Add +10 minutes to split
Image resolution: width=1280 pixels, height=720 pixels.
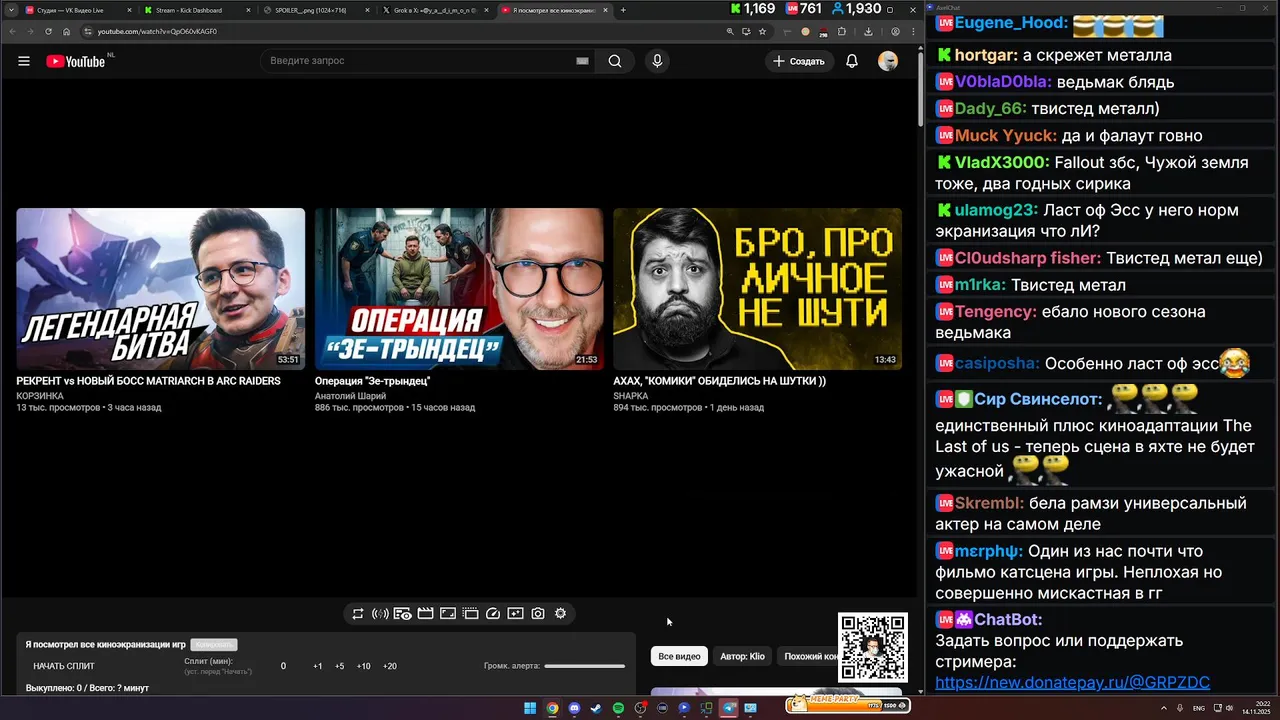point(363,666)
